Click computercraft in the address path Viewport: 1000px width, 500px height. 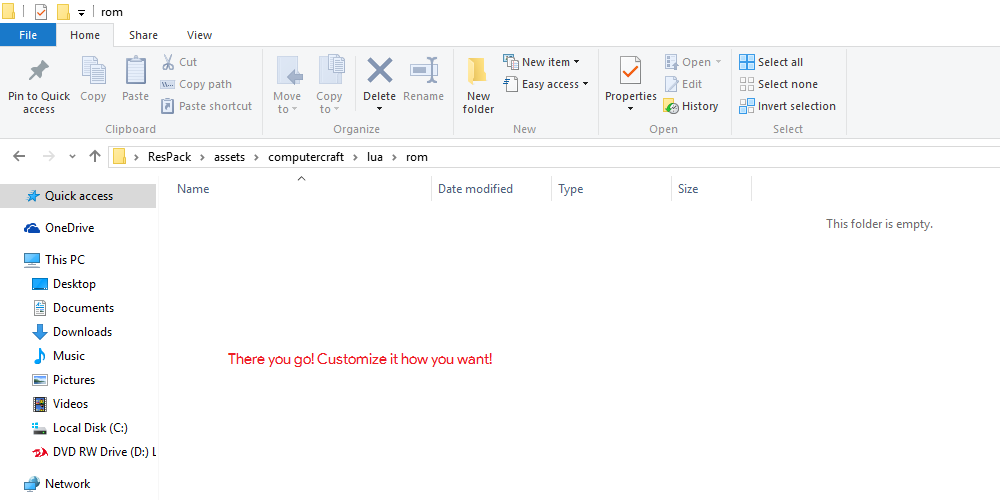point(309,157)
